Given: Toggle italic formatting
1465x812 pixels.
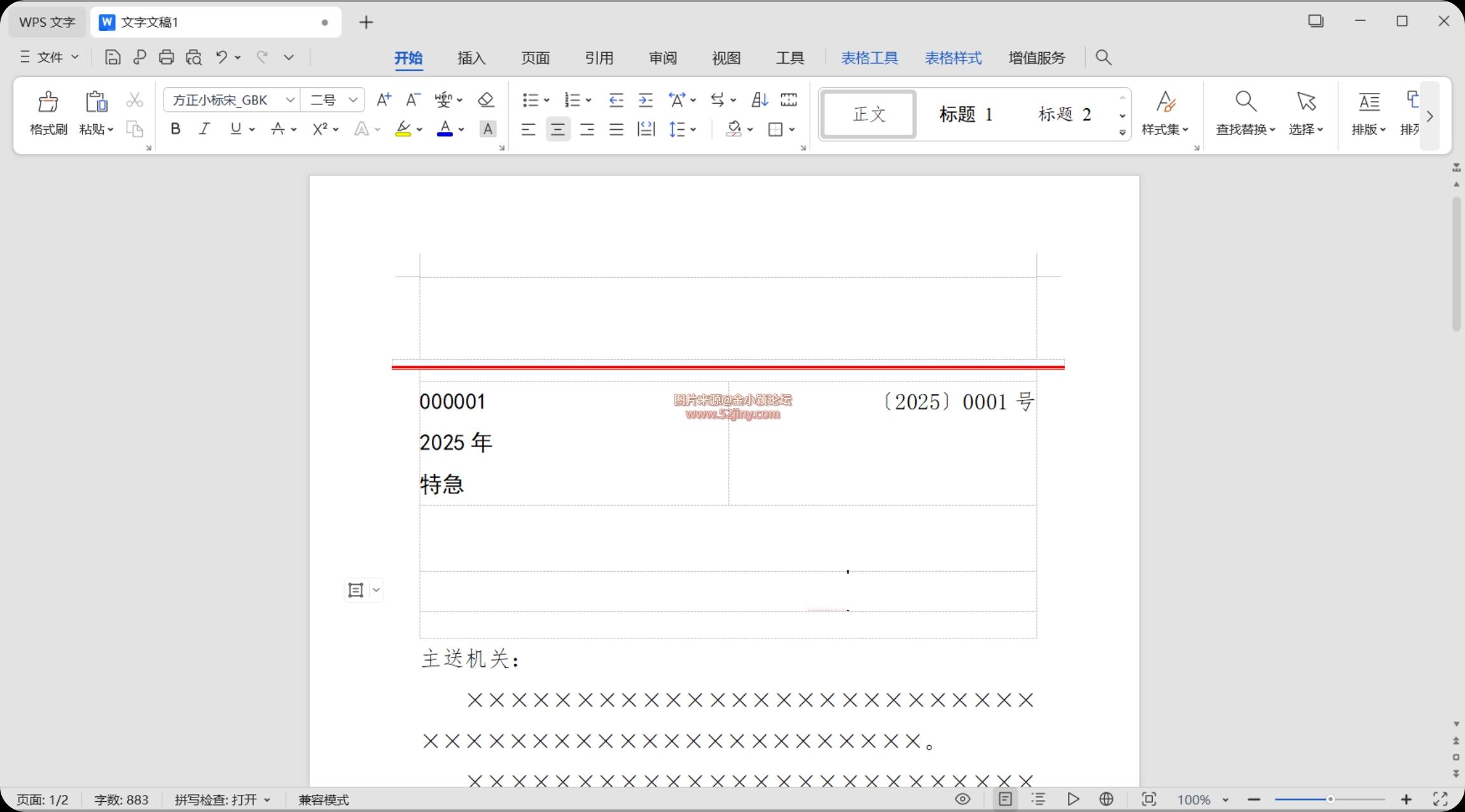Looking at the screenshot, I should pyautogui.click(x=204, y=129).
